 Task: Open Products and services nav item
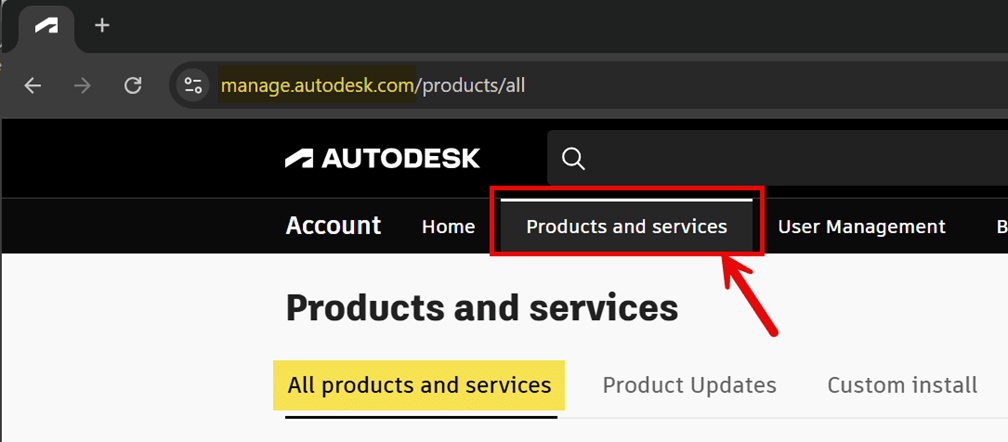(x=626, y=226)
